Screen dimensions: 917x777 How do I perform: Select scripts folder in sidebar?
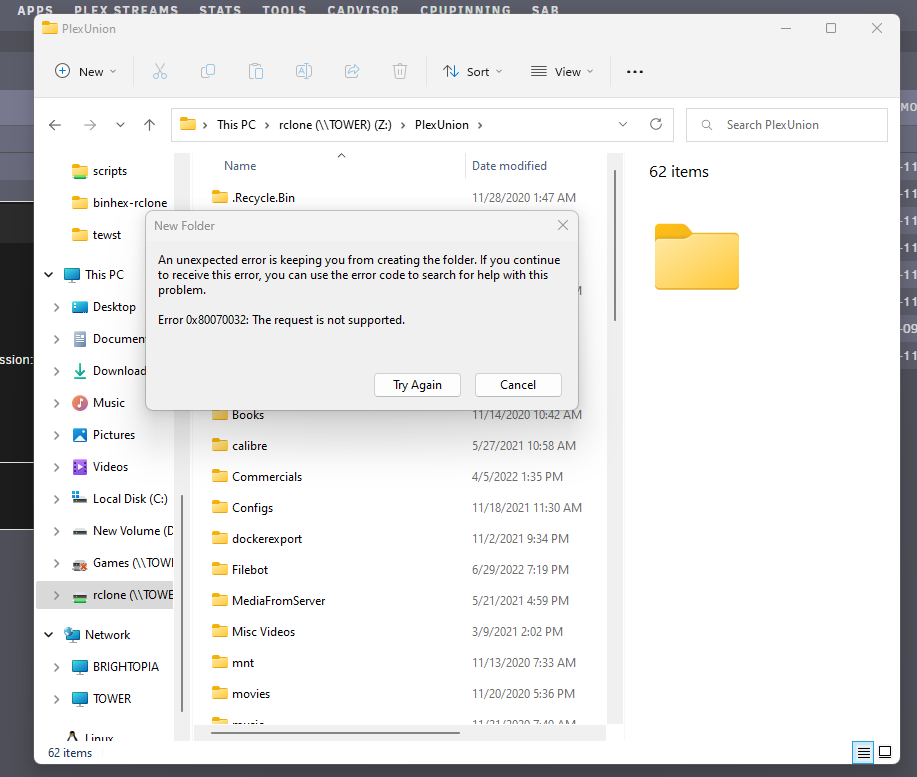tap(109, 171)
